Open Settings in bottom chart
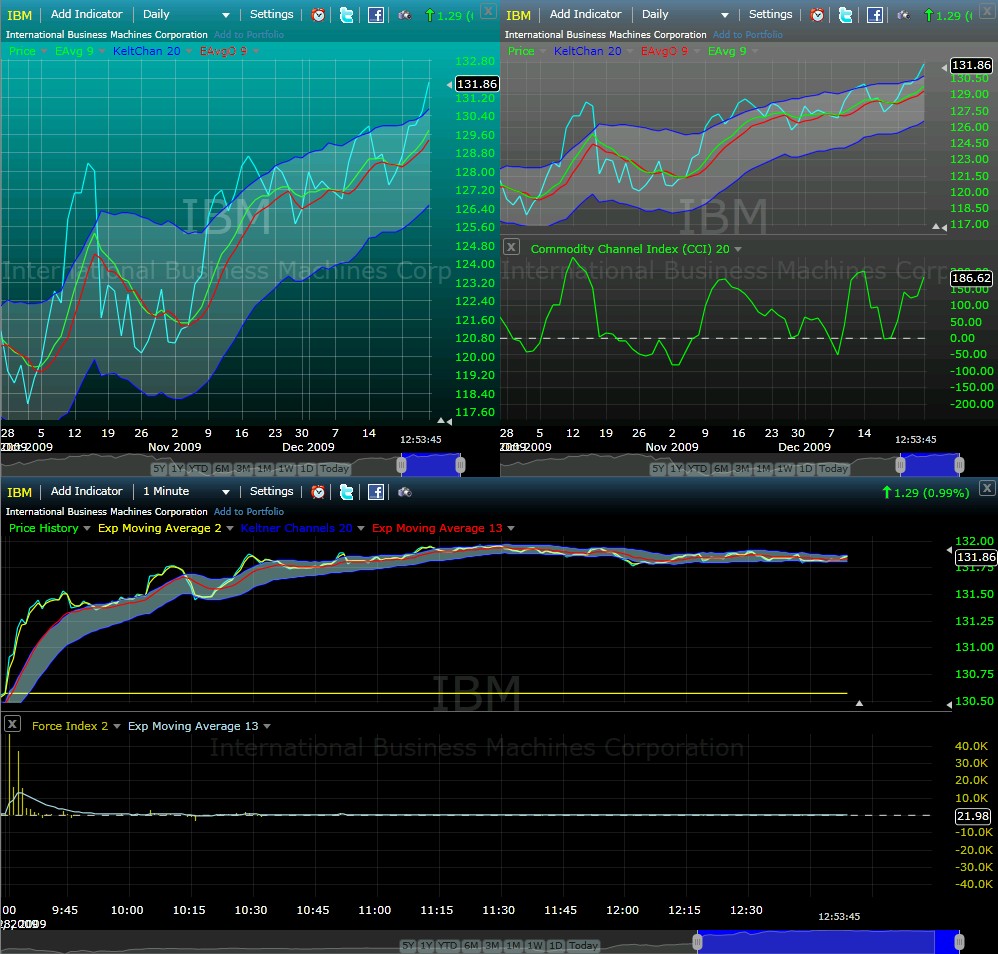Viewport: 998px width, 954px height. [272, 491]
